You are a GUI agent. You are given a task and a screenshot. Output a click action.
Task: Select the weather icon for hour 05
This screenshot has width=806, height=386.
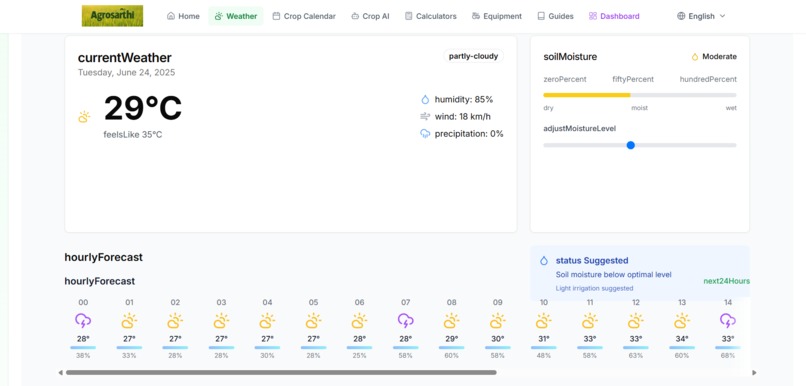coord(313,321)
